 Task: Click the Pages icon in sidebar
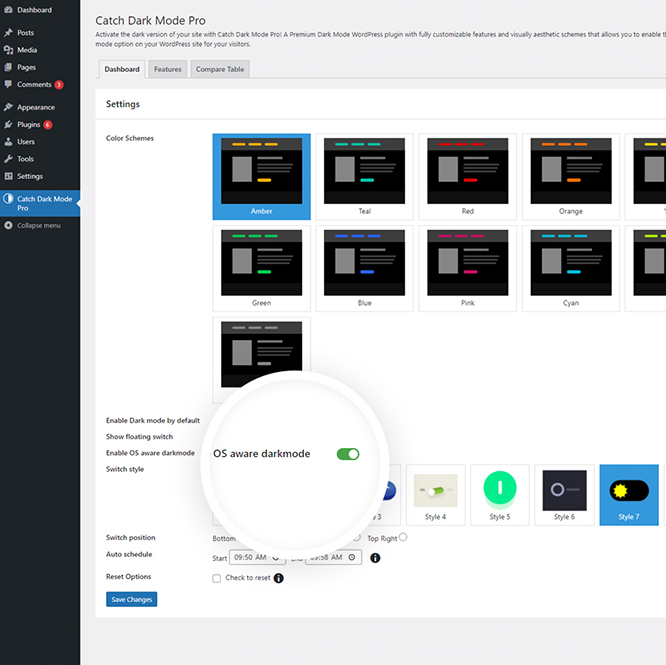[x=8, y=67]
